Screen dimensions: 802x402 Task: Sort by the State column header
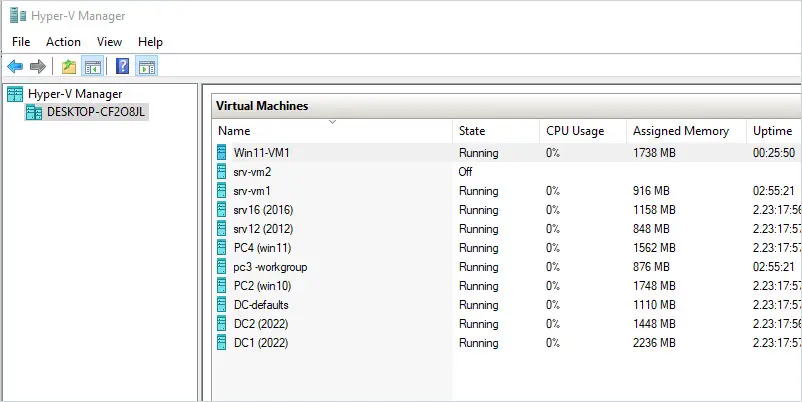pyautogui.click(x=496, y=131)
